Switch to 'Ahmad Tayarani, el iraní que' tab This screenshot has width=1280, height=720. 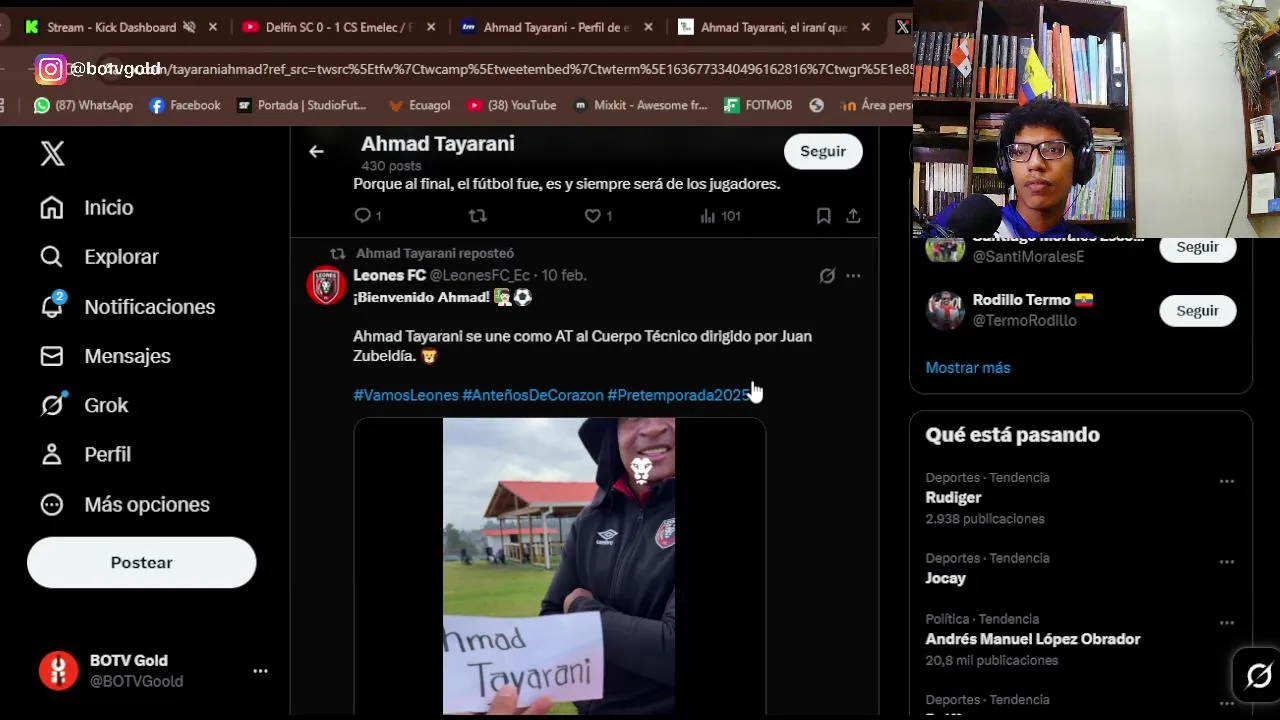773,27
